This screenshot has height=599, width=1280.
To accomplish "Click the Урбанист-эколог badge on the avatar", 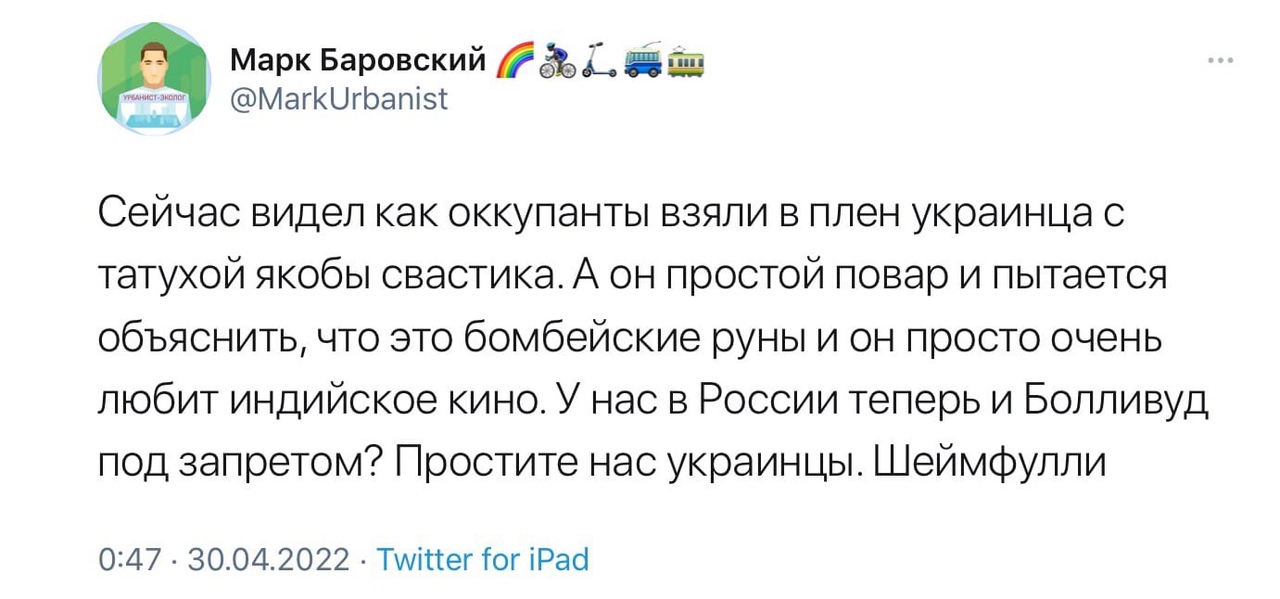I will [153, 98].
